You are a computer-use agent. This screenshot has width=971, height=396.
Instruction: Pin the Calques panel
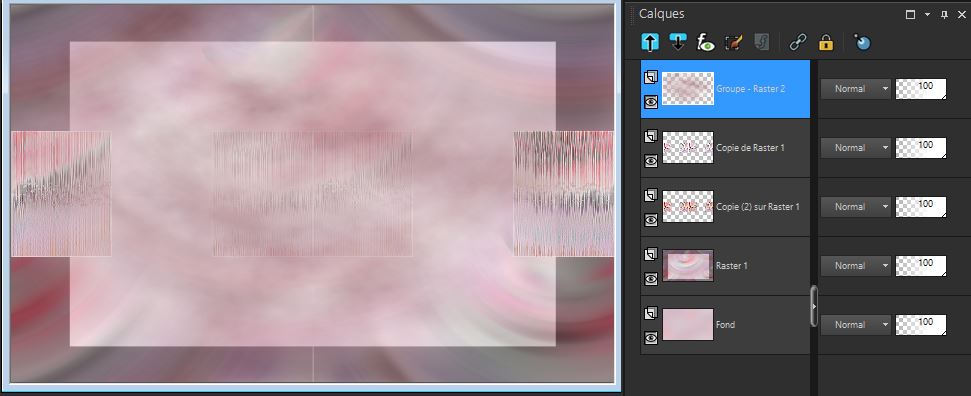944,15
